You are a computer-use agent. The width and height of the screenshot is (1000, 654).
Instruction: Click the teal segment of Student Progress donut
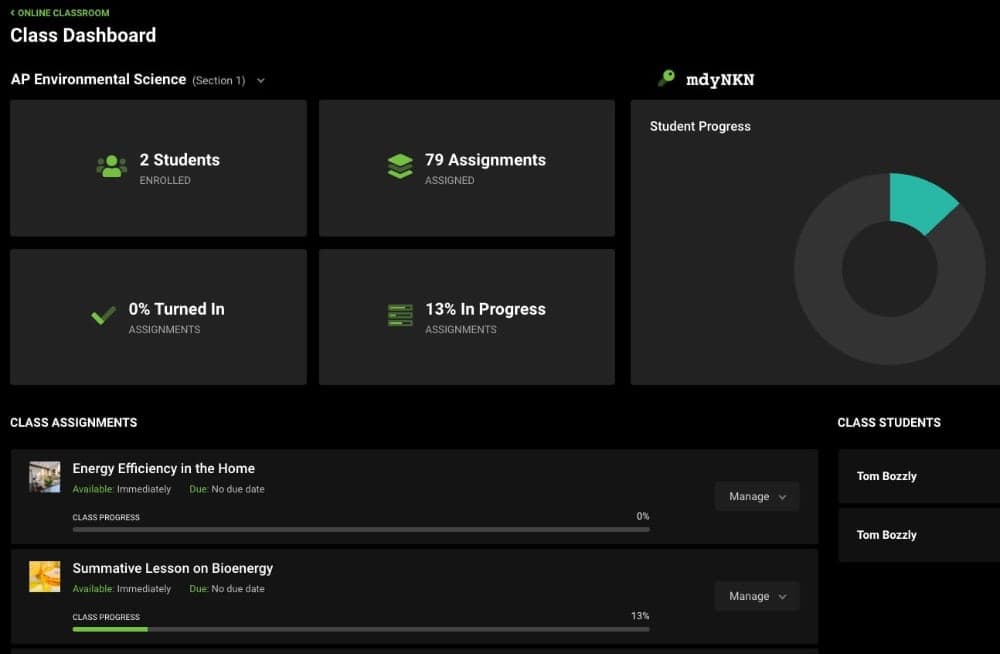920,200
